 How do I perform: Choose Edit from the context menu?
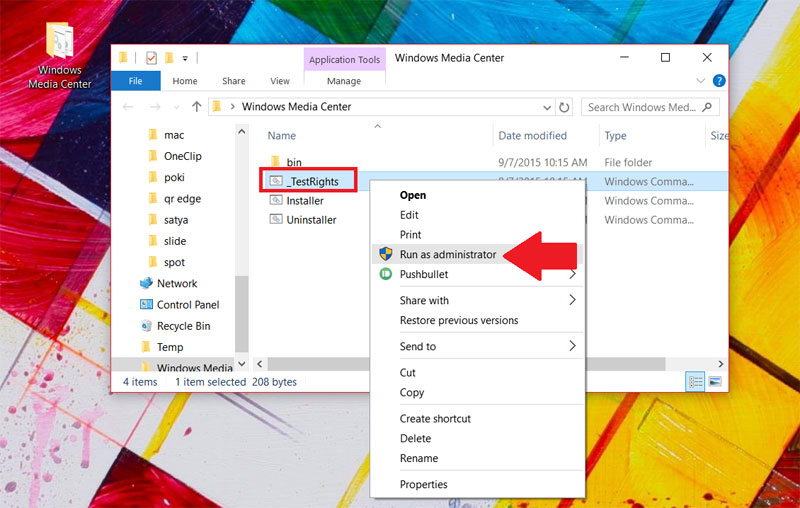click(x=409, y=215)
